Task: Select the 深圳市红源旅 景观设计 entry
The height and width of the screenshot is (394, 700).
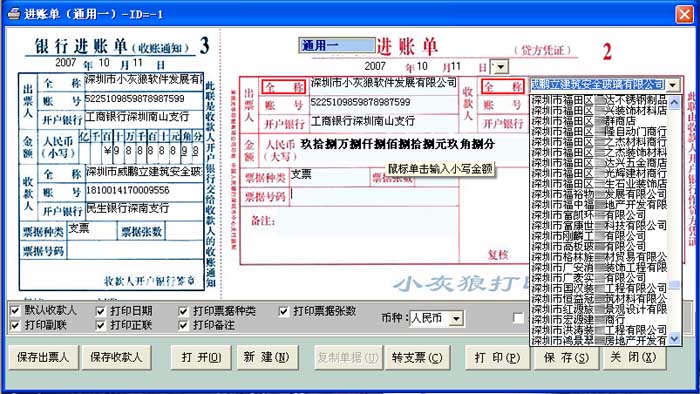Action: point(599,309)
